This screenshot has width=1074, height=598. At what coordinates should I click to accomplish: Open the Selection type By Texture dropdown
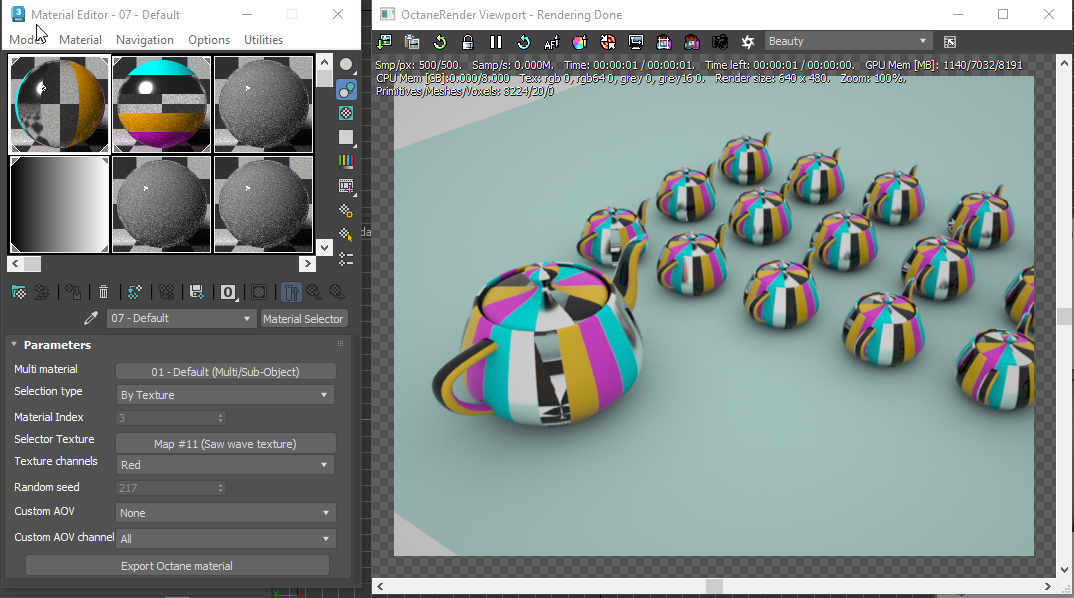pyautogui.click(x=225, y=395)
